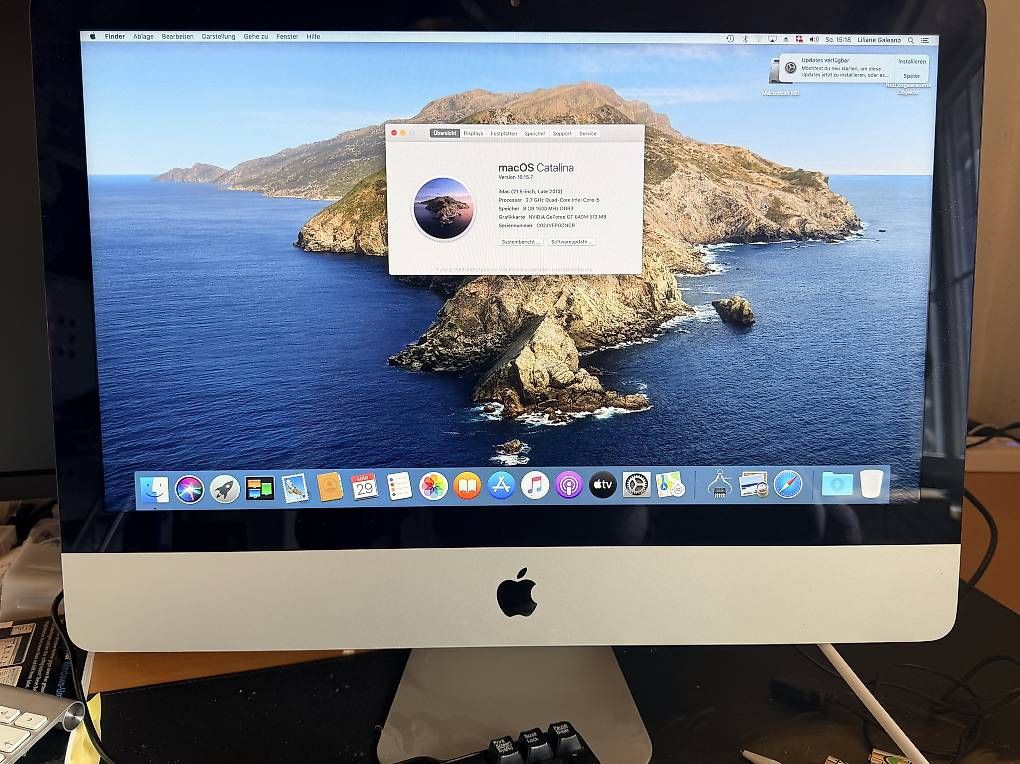This screenshot has width=1020, height=764.
Task: Open the Liliane Galeano user menu
Action: (879, 40)
